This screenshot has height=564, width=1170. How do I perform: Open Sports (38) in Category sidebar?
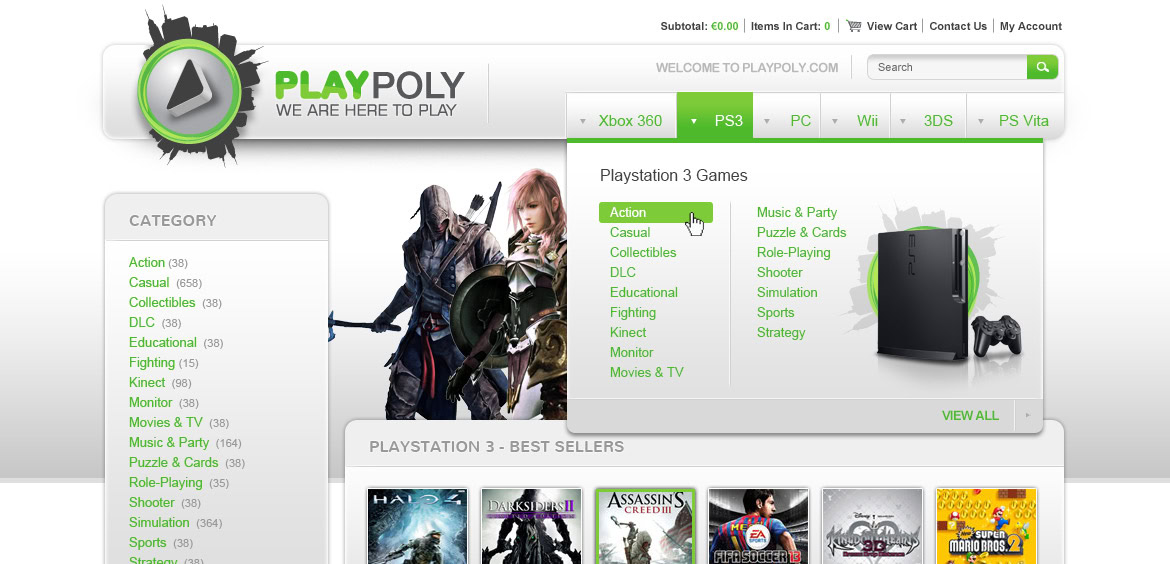160,543
